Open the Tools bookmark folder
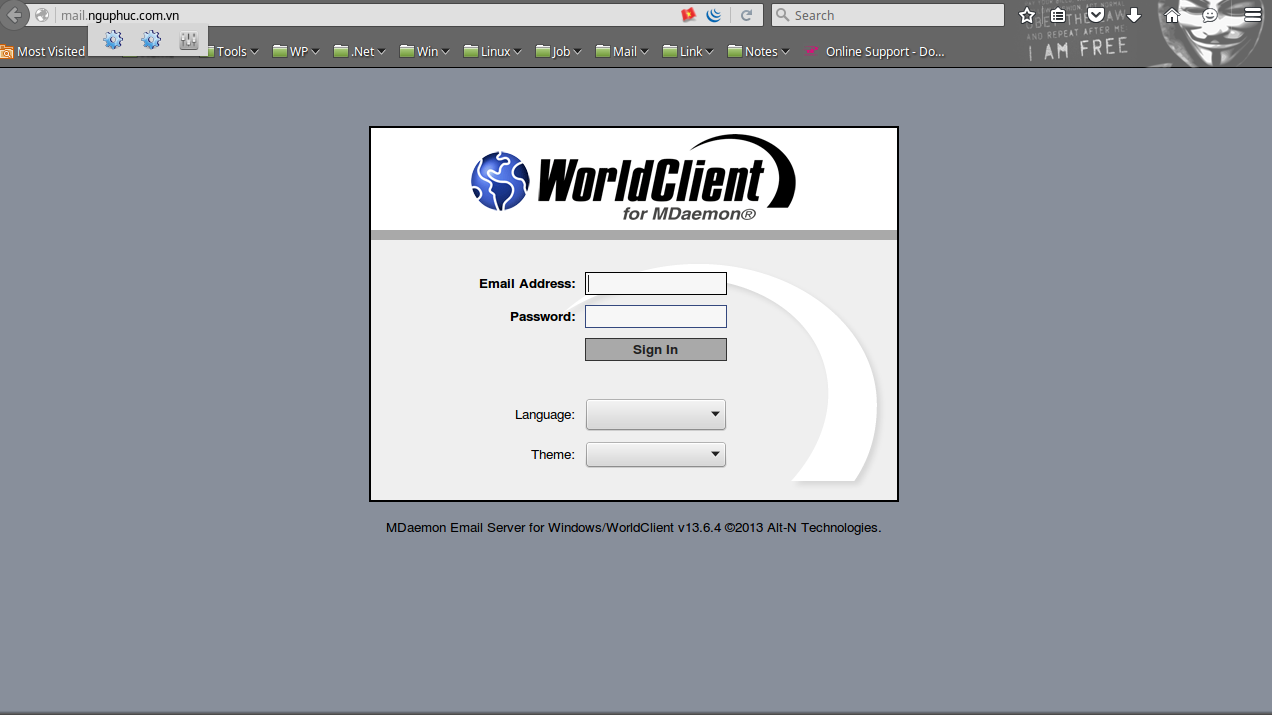The width and height of the screenshot is (1272, 715). [x=231, y=51]
